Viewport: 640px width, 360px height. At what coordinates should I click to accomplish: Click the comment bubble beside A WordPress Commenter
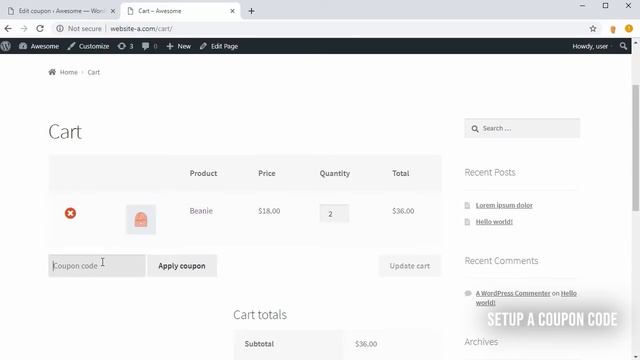(468, 293)
